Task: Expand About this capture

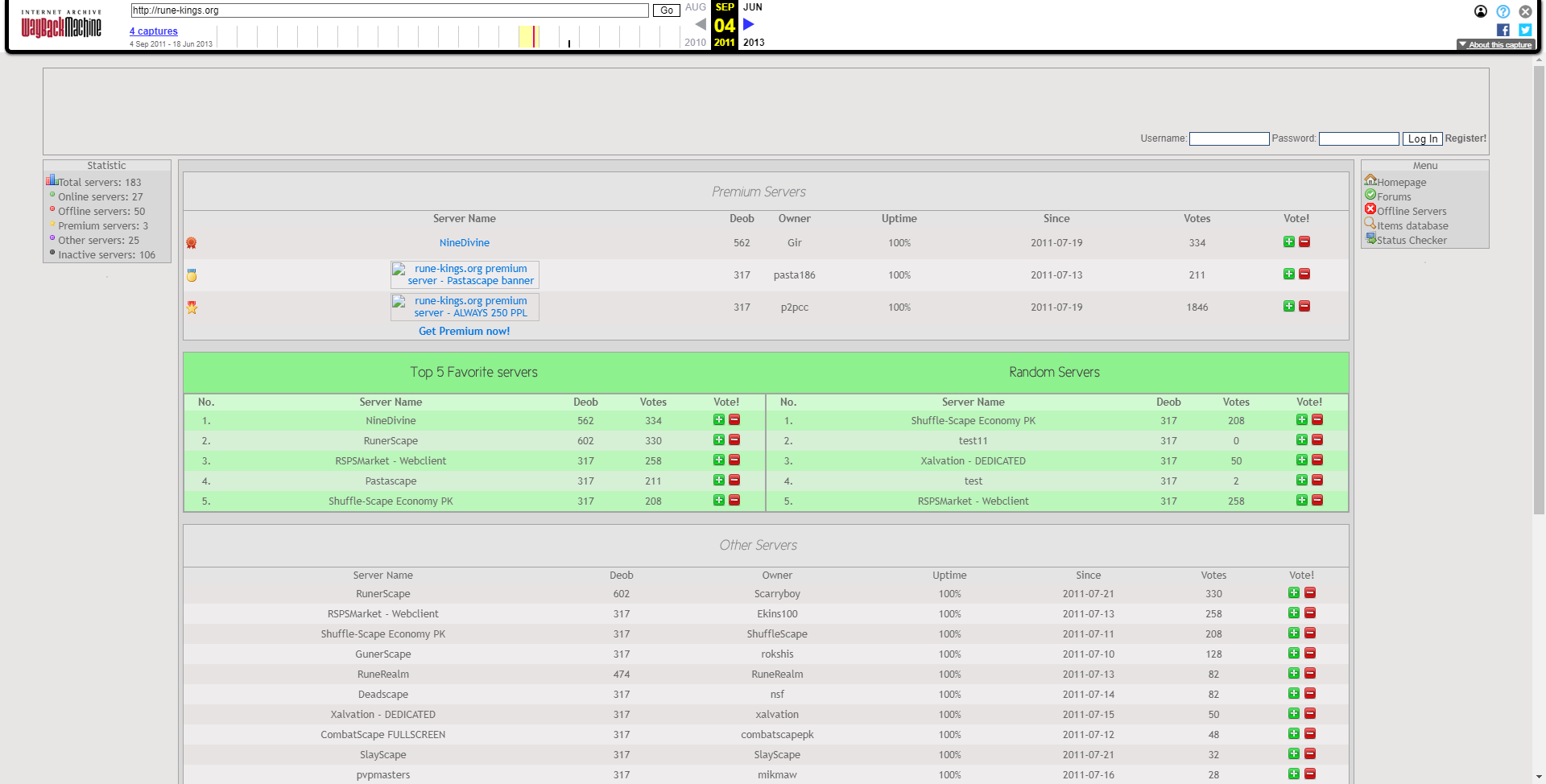Action: click(1495, 45)
